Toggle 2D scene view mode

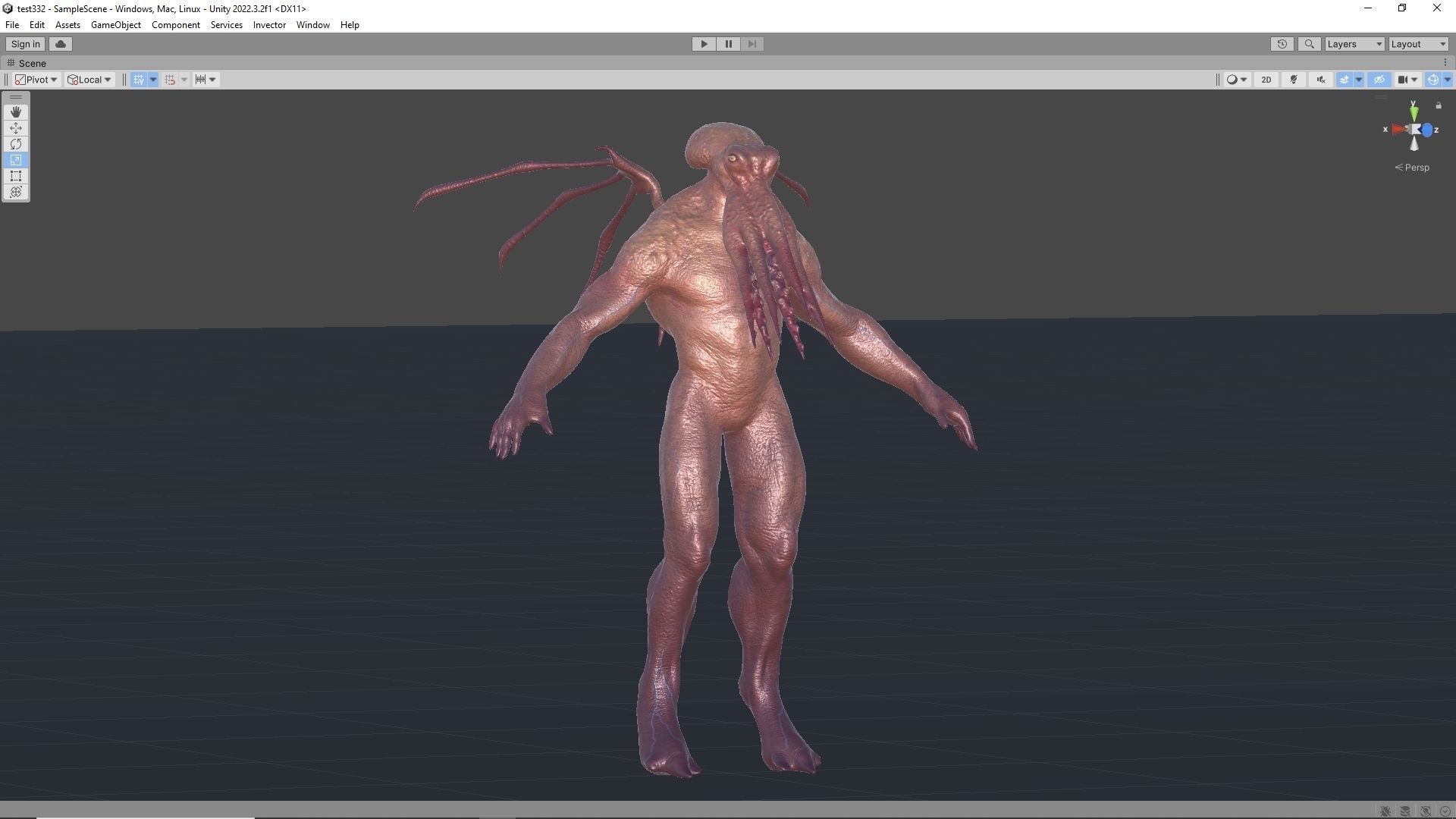coord(1266,80)
